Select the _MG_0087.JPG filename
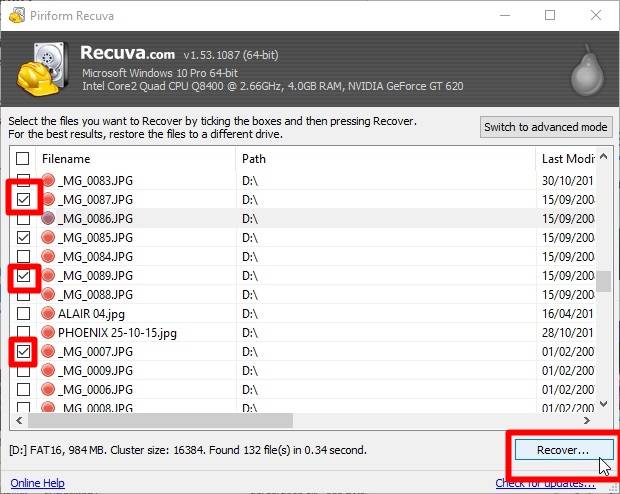The width and height of the screenshot is (620, 494). point(95,200)
